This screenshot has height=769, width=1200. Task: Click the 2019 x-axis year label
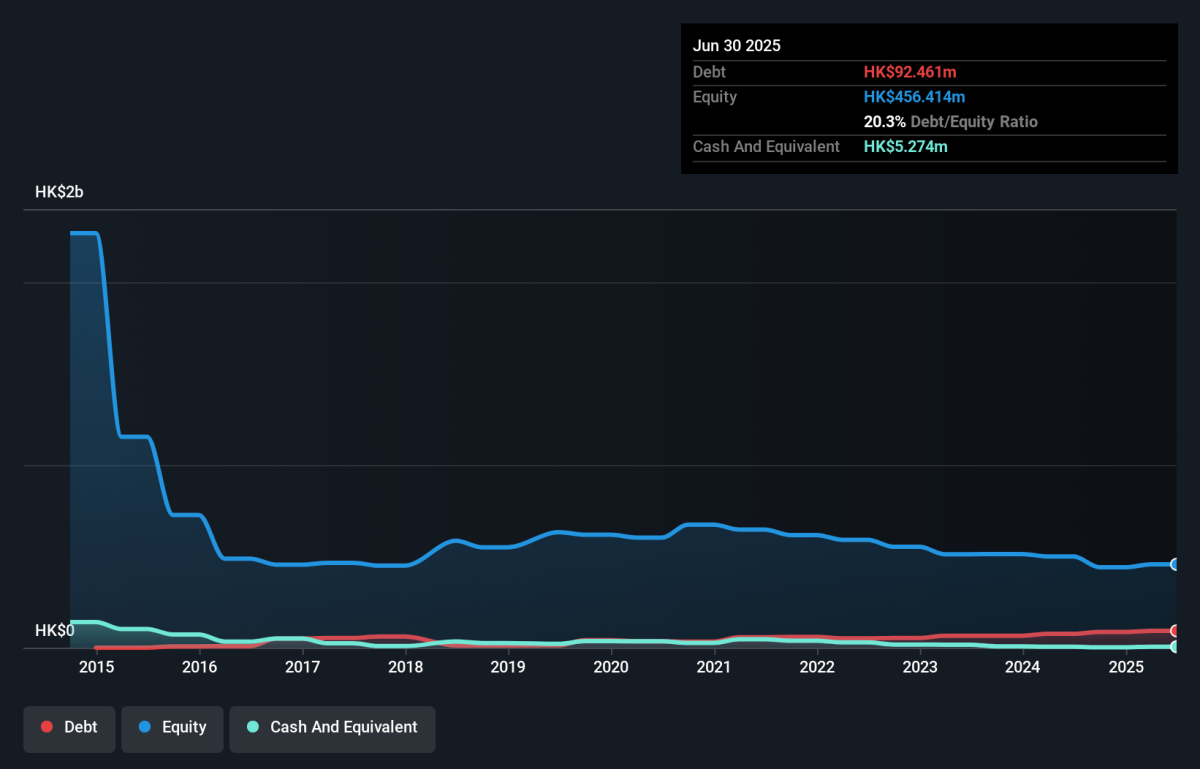508,667
